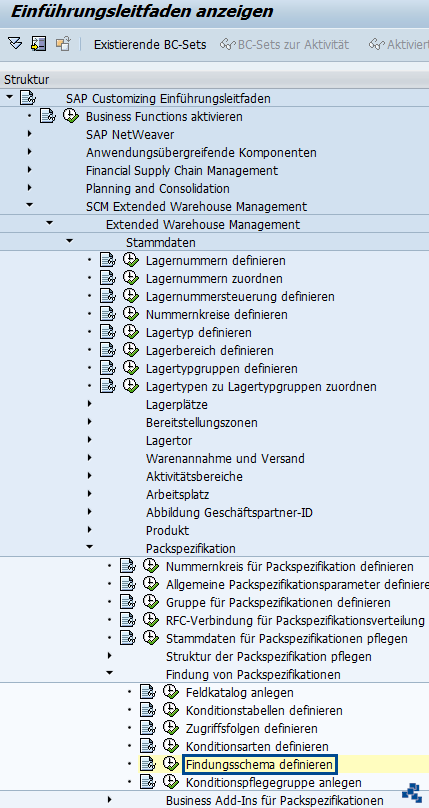Execute activity icon for RFC-Verbindung für Packspezifikationsverteilung
Viewport: 429px width, 808px height.
pos(151,620)
